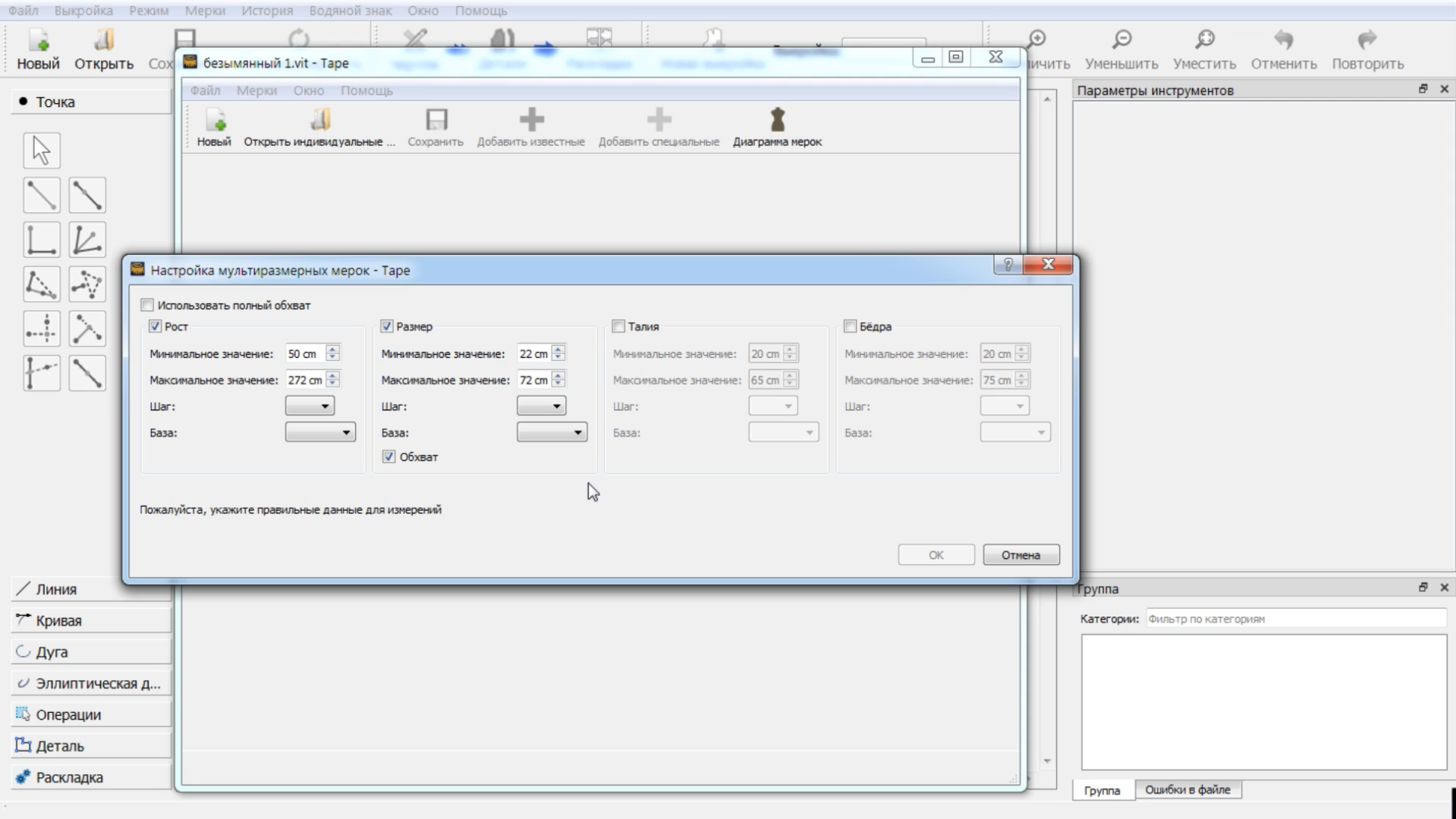Screen dimensions: 1456x819
Task: Open the Режим menu
Action: click(149, 10)
